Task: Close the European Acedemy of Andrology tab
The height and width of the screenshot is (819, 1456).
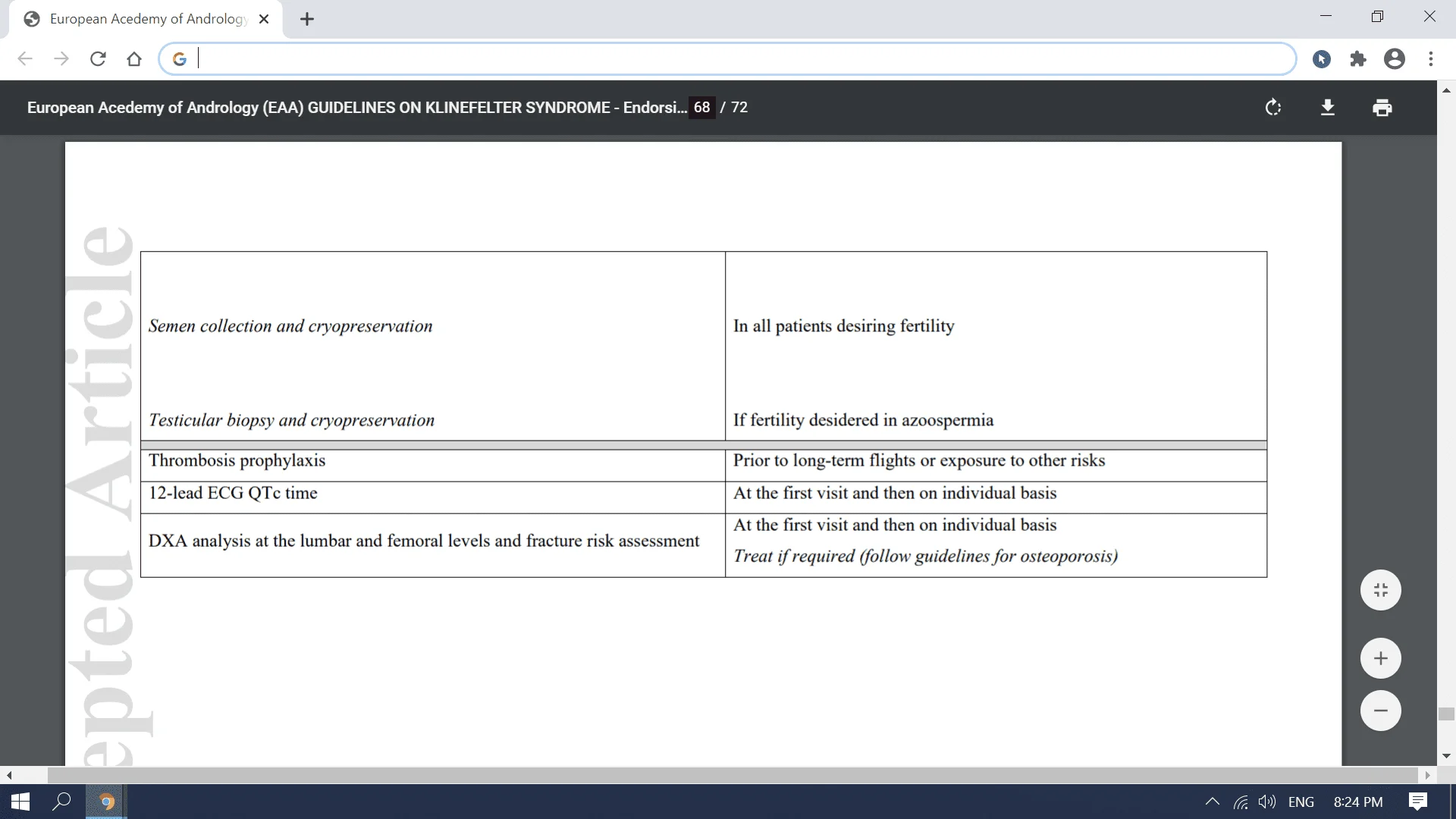Action: point(264,19)
